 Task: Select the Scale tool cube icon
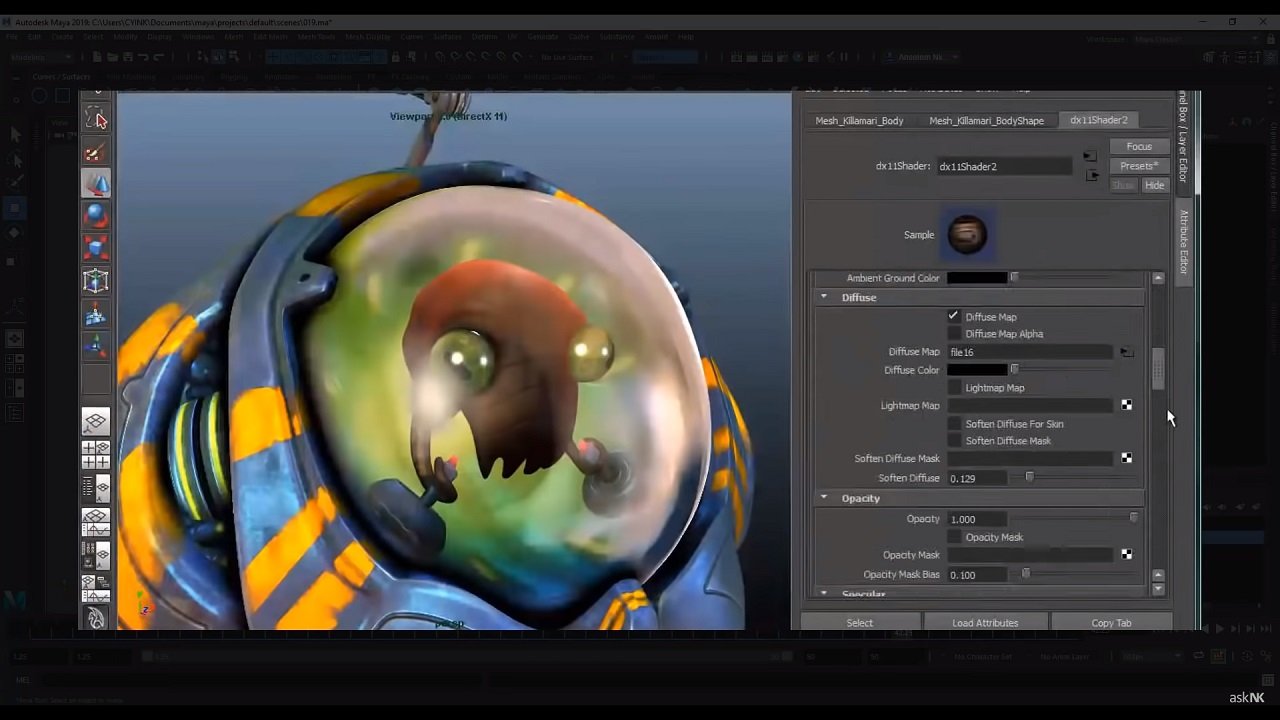point(96,248)
